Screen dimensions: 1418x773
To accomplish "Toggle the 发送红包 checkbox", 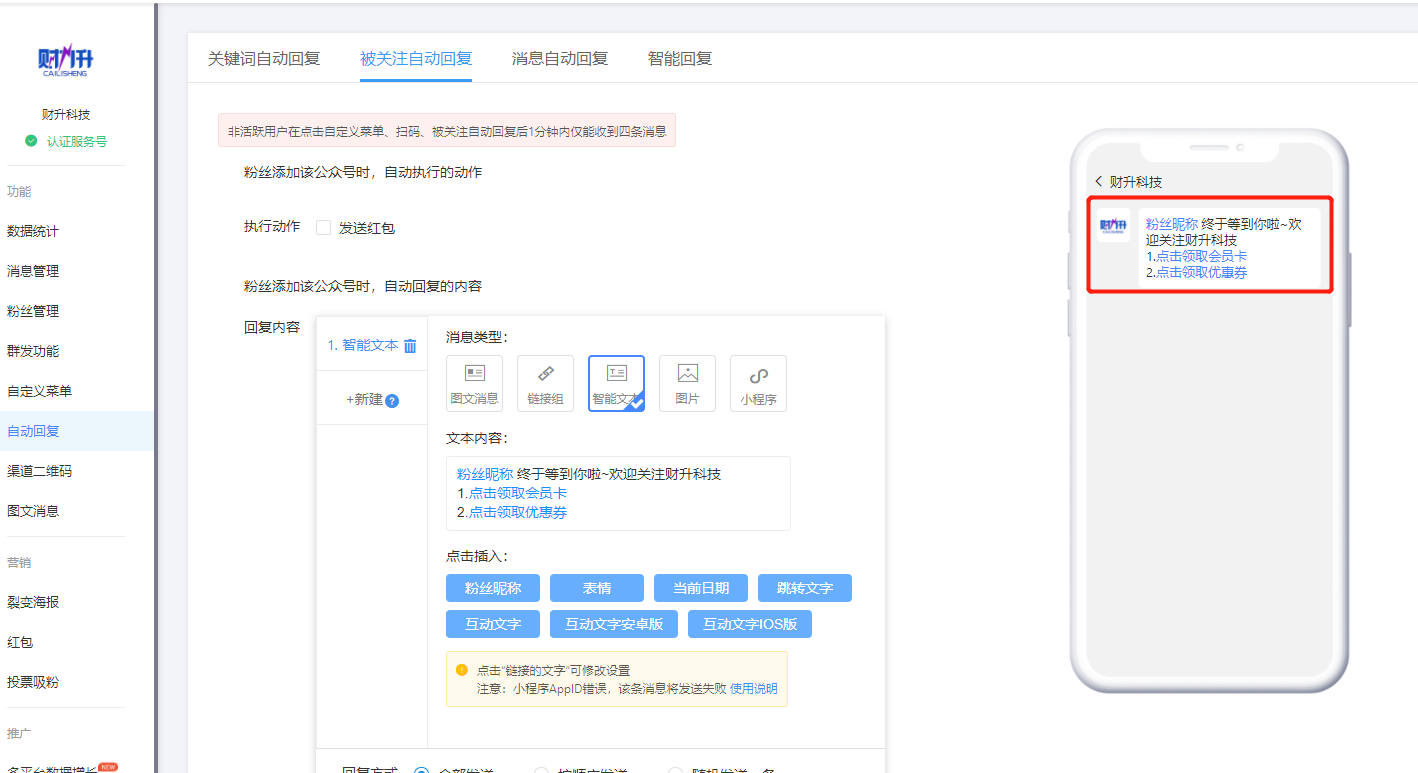I will pos(323,227).
